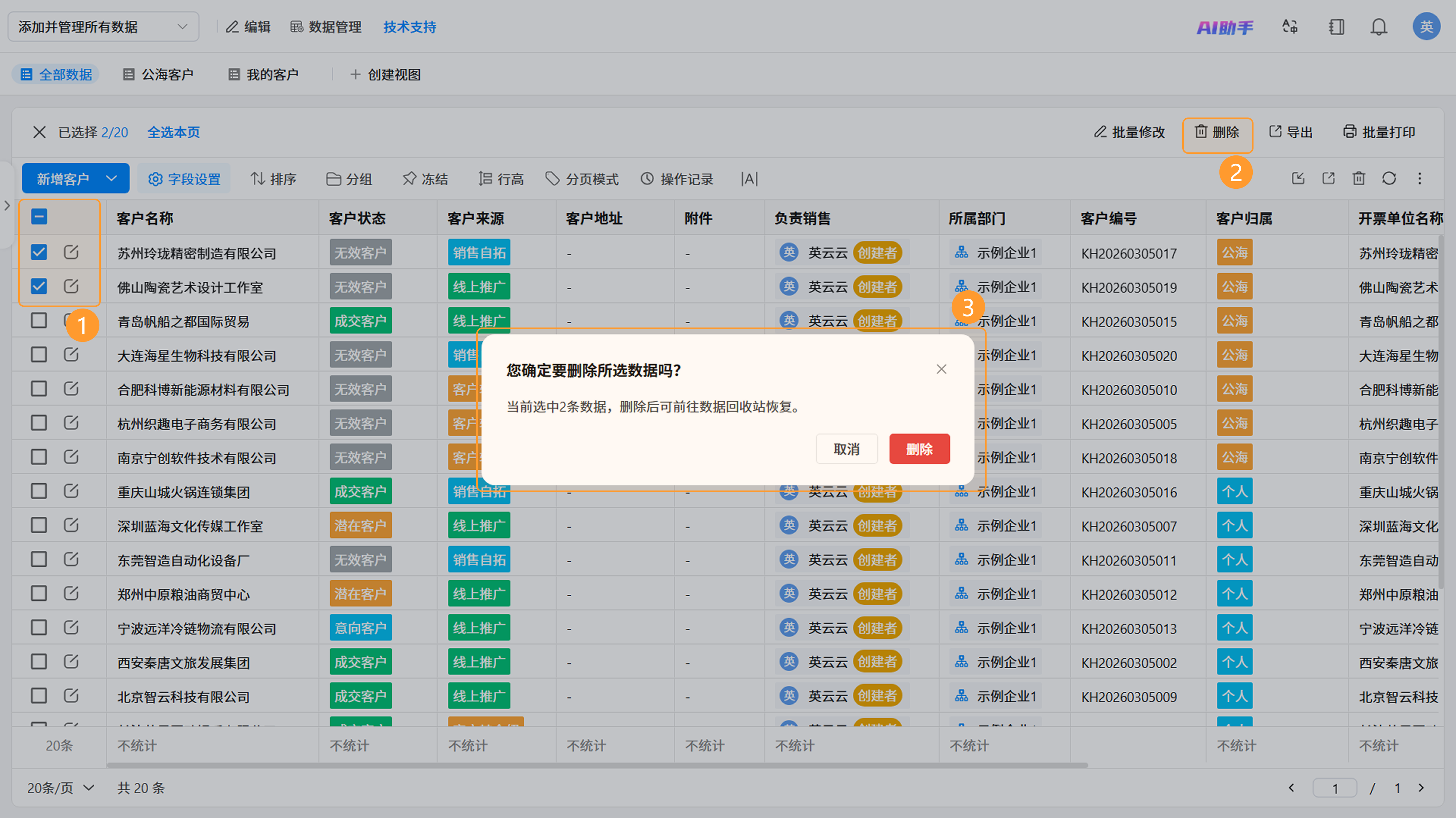Click the translate language icon

(x=1289, y=27)
